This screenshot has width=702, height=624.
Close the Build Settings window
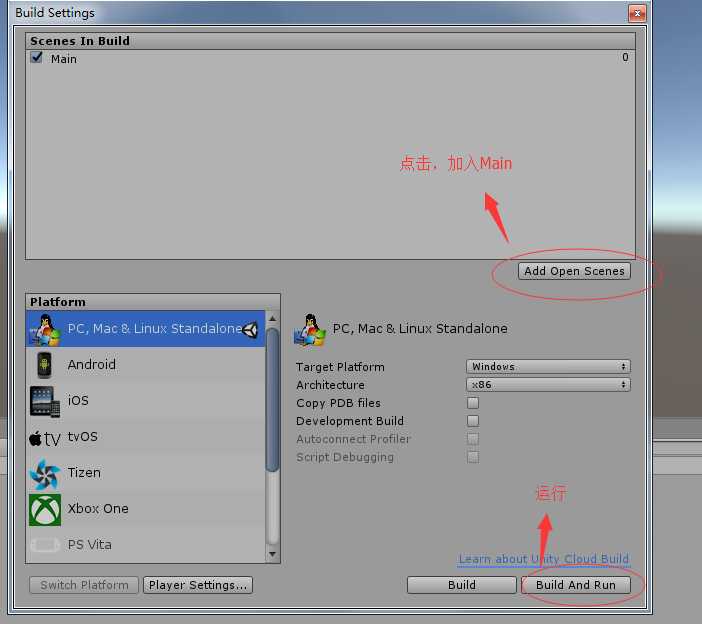pos(637,13)
